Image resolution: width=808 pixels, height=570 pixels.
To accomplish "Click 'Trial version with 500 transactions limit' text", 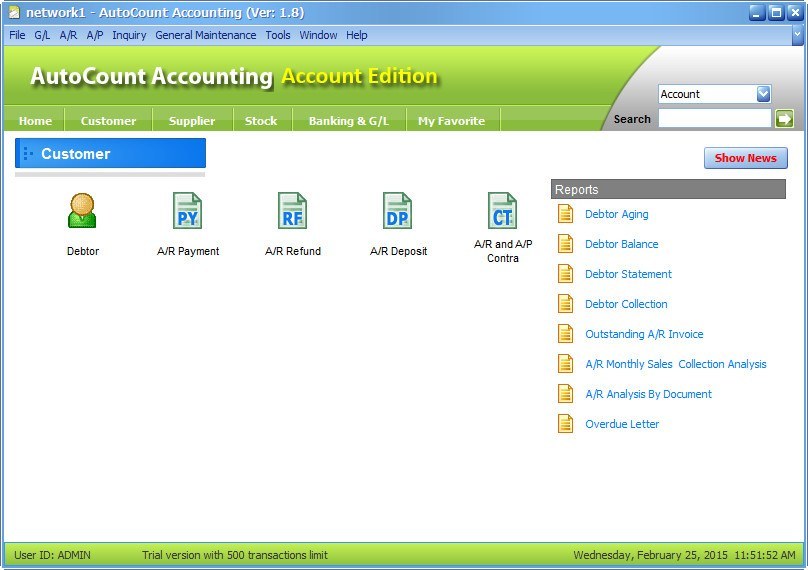I will (x=235, y=555).
